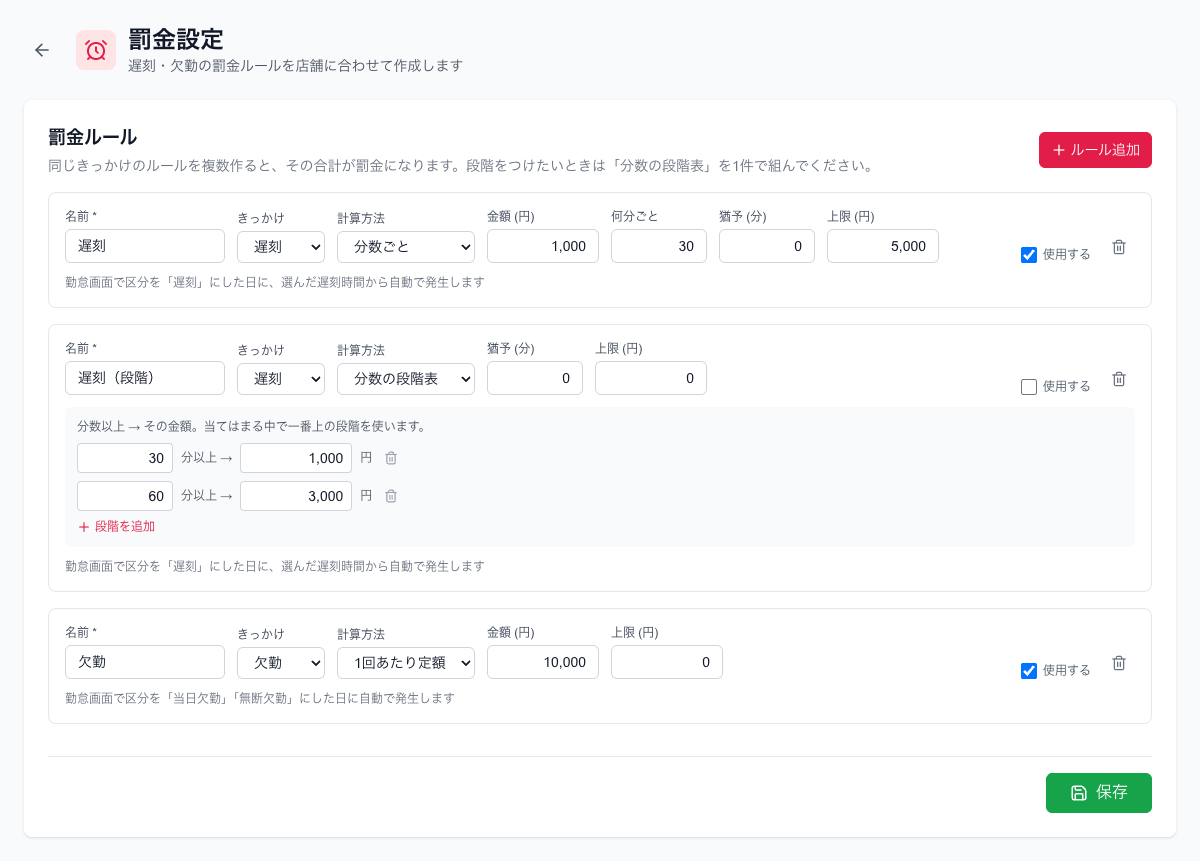Go back with the left arrow icon
Image resolution: width=1200 pixels, height=861 pixels.
tap(42, 50)
